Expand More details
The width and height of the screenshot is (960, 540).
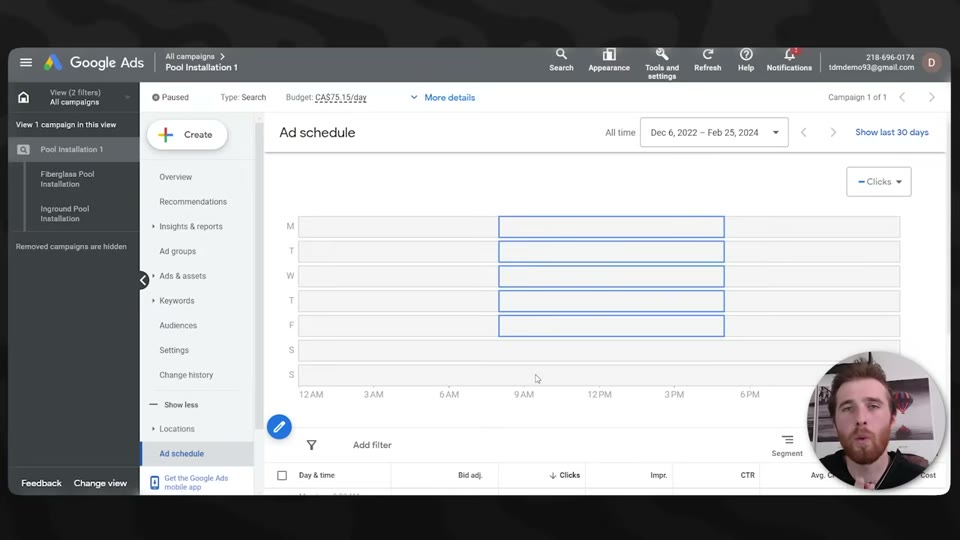pos(443,97)
